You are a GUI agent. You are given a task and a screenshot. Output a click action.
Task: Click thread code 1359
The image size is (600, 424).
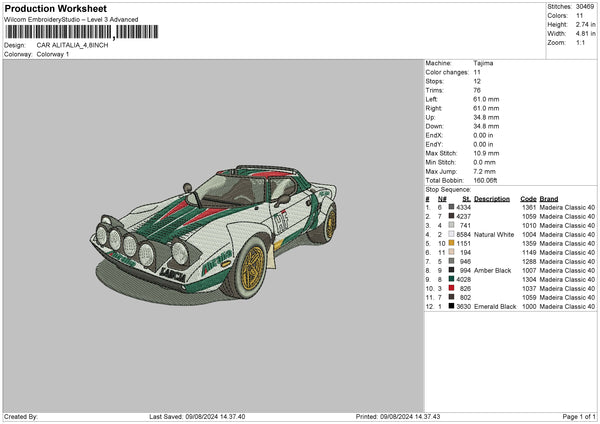pyautogui.click(x=529, y=243)
